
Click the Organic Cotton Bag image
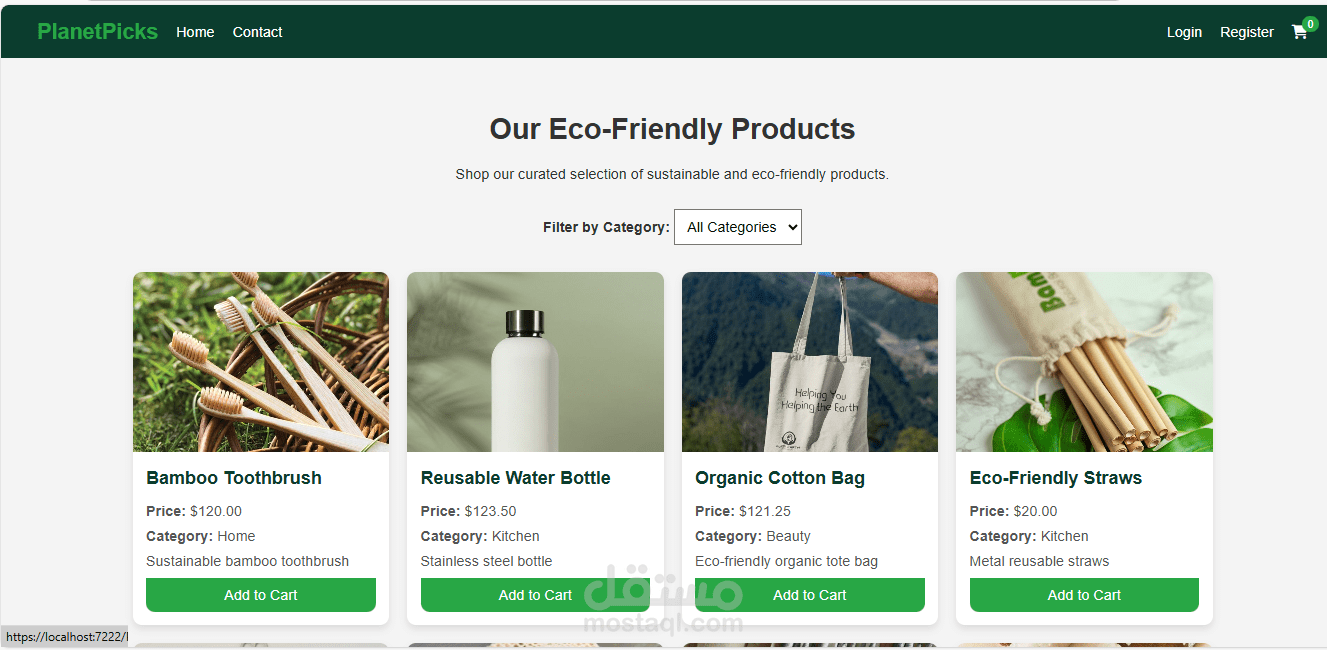coord(810,362)
